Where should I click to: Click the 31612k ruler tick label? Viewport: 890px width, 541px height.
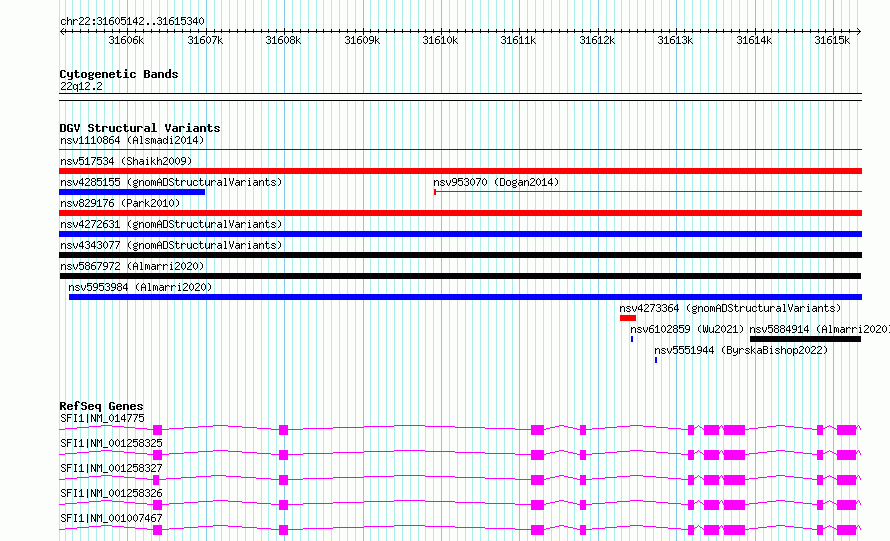point(597,40)
